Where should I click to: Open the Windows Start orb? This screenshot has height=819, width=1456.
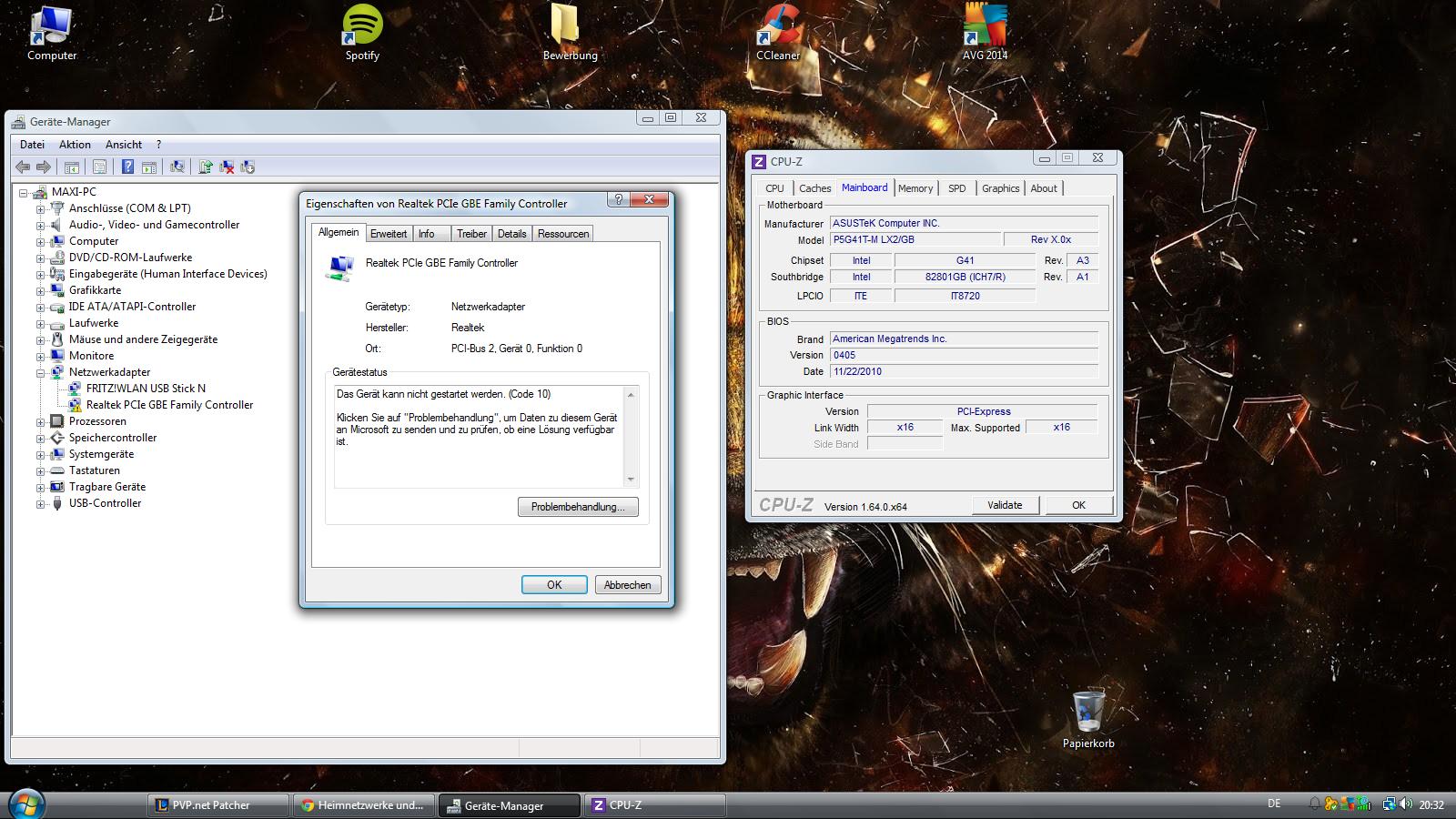coord(25,804)
